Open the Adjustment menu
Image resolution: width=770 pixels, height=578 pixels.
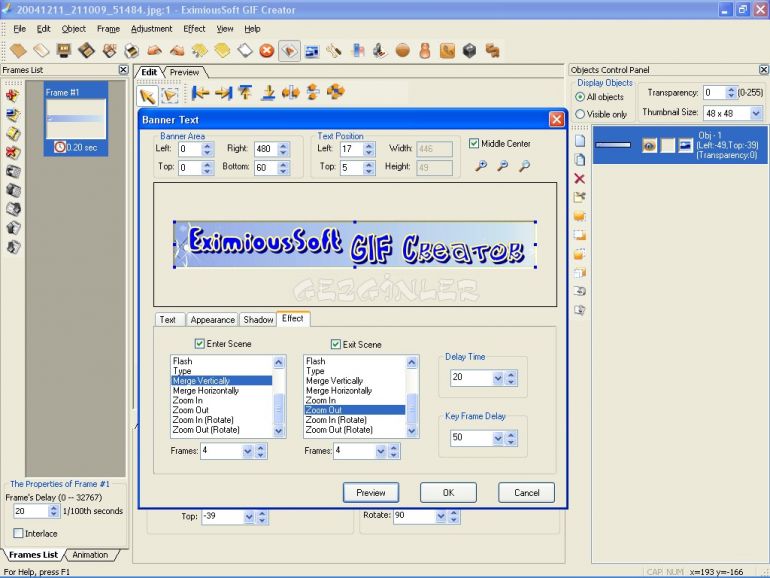(x=151, y=28)
